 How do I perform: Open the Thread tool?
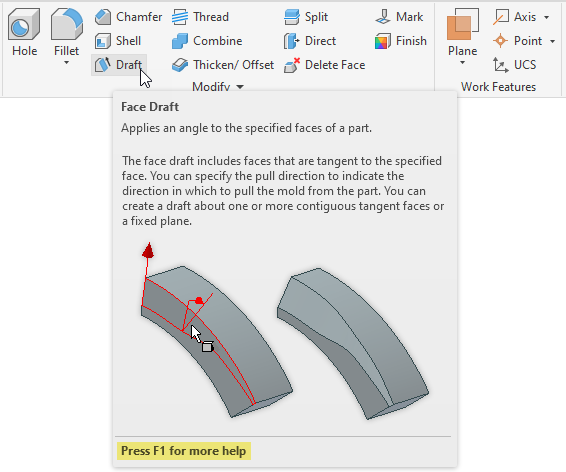pyautogui.click(x=200, y=17)
